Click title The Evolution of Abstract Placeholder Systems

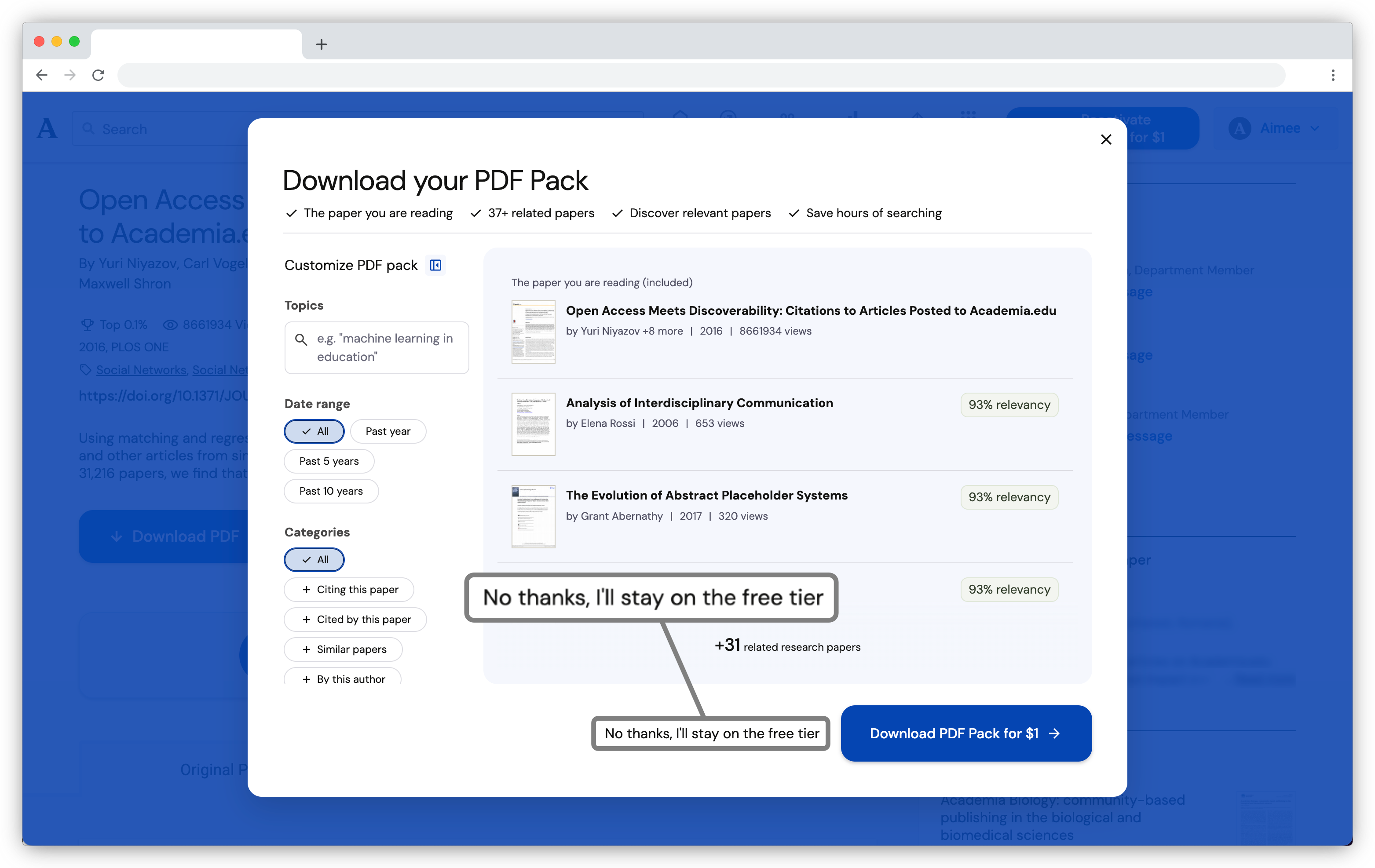707,496
